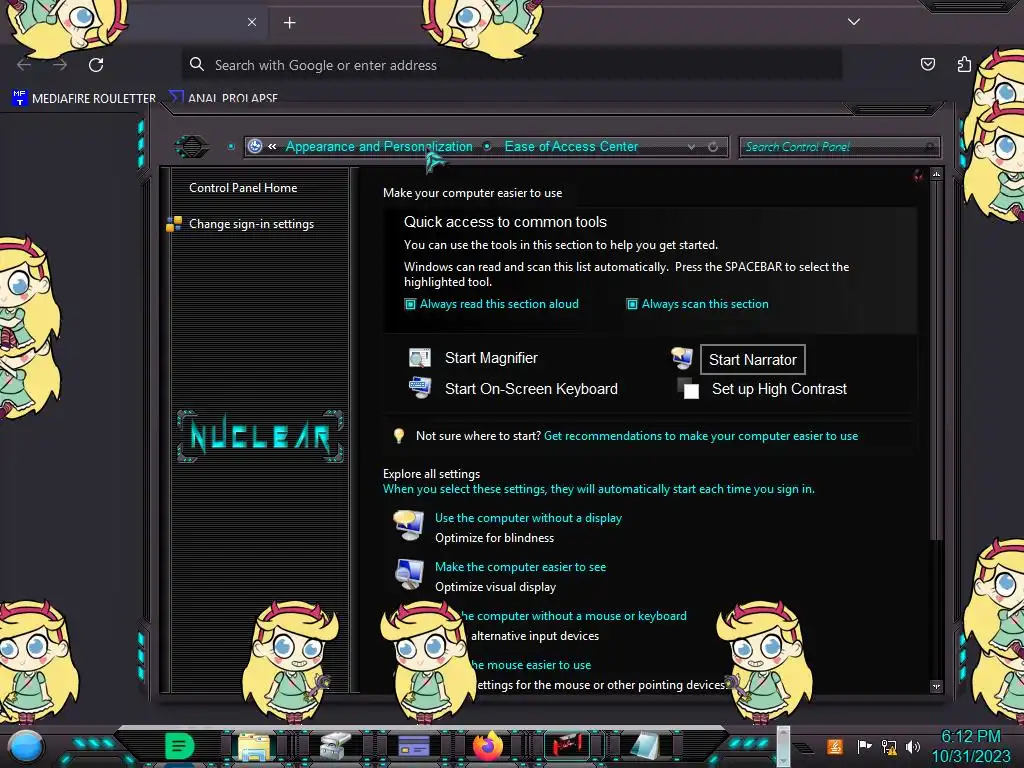Expand the breadcrumb overflow chevrons
1024x768 pixels.
pos(272,146)
